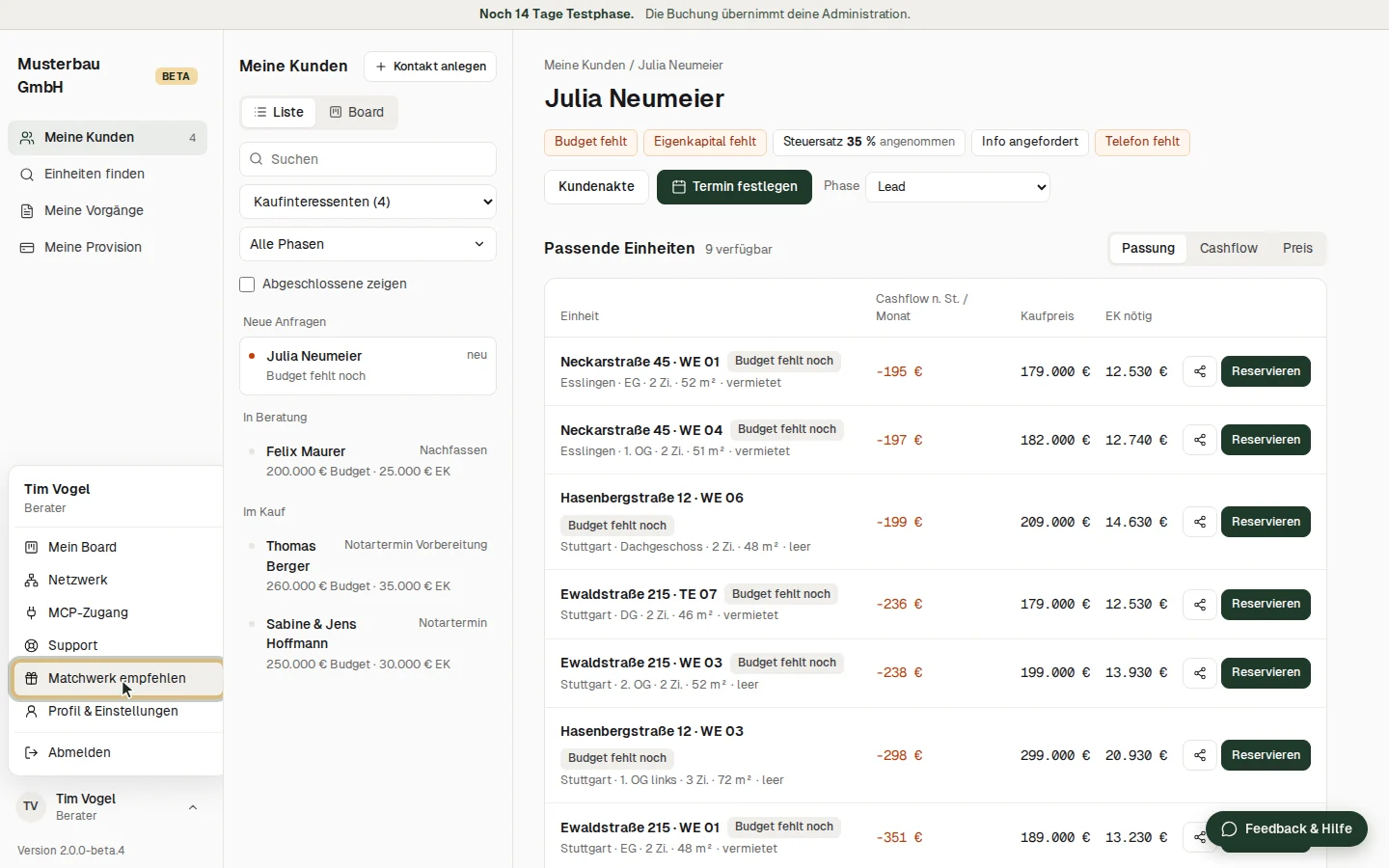Click Meine Kunden breadcrumb link
This screenshot has width=1389, height=868.
click(x=585, y=66)
